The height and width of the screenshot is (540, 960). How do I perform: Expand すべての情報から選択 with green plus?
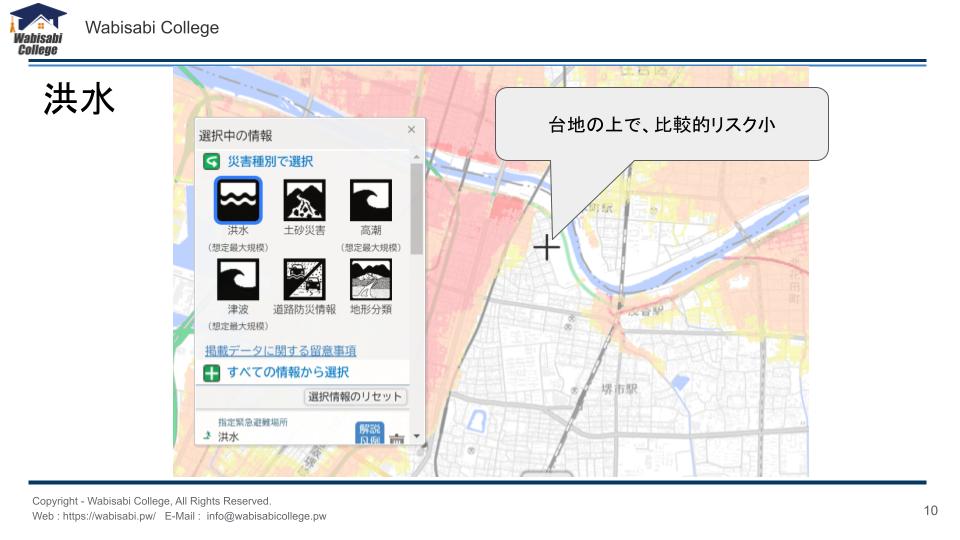coord(211,373)
